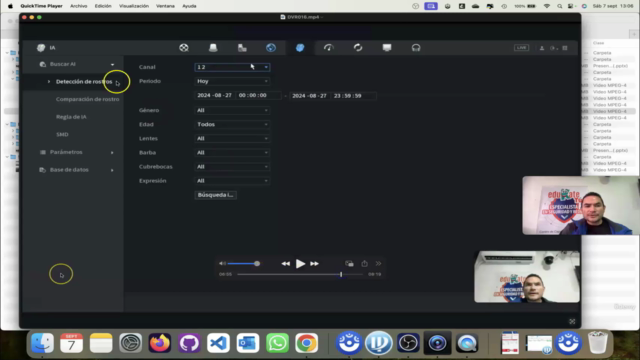
Task: Select Detección de rostros in sidebar
Action: [84, 82]
